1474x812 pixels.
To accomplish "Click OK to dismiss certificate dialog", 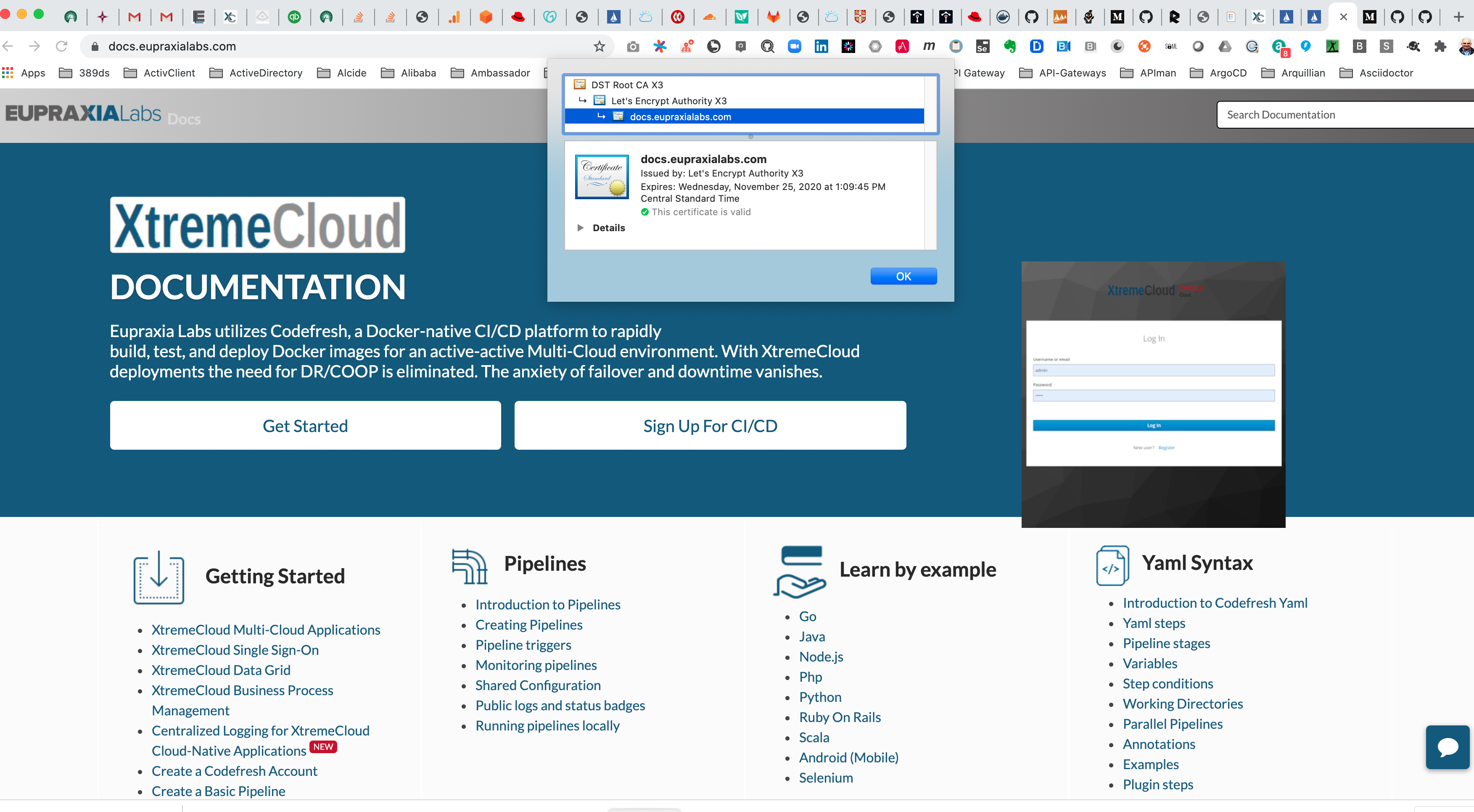I will coord(903,276).
